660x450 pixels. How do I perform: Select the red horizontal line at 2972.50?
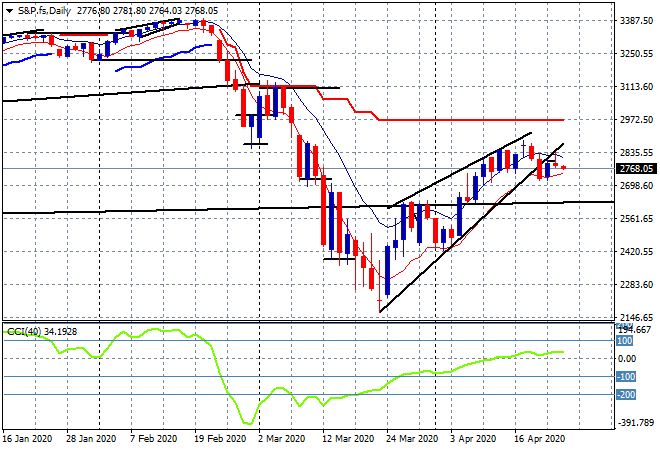pyautogui.click(x=471, y=120)
